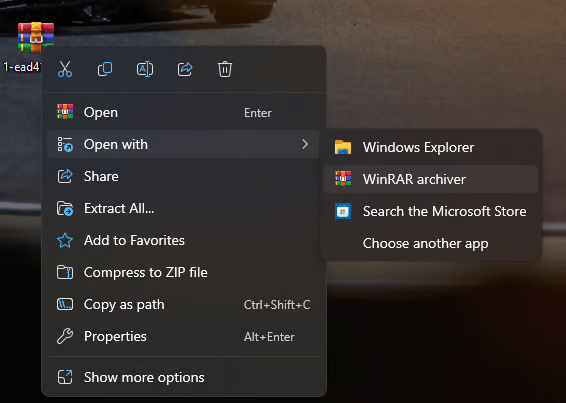This screenshot has width=566, height=403.
Task: Click the Open with menu item
Action: coord(183,144)
